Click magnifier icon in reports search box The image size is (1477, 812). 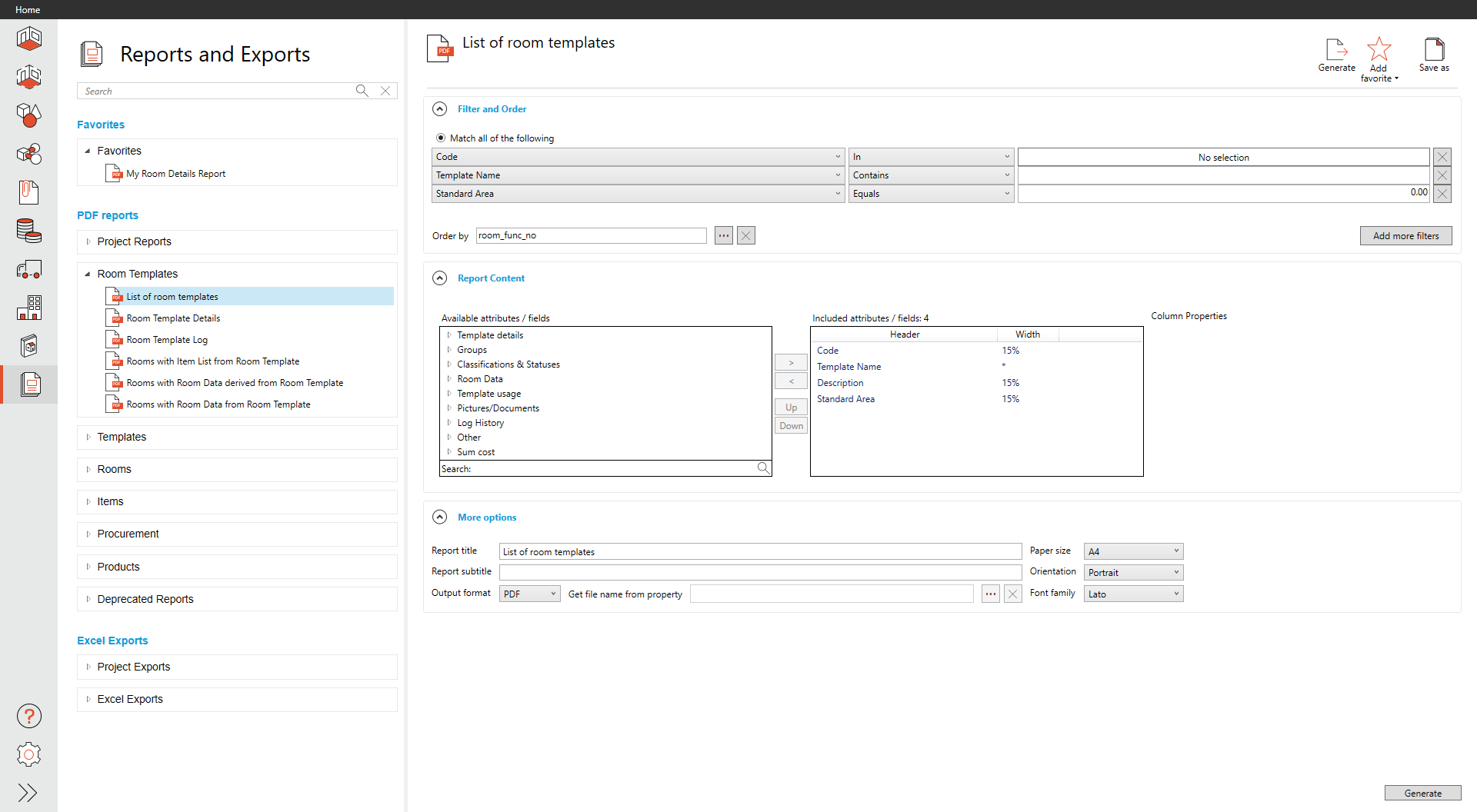[x=362, y=91]
